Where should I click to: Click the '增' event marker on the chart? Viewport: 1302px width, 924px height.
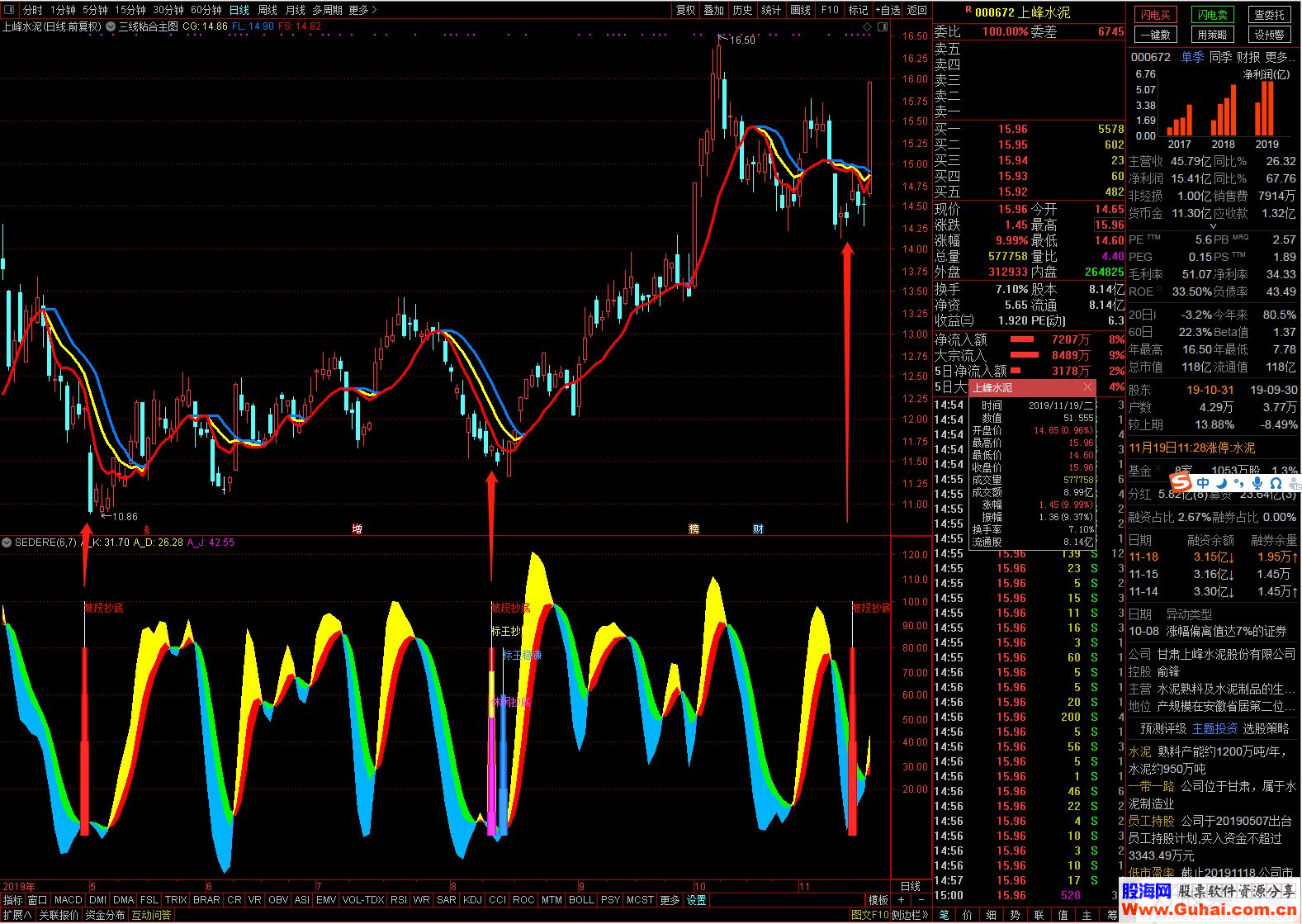[357, 528]
